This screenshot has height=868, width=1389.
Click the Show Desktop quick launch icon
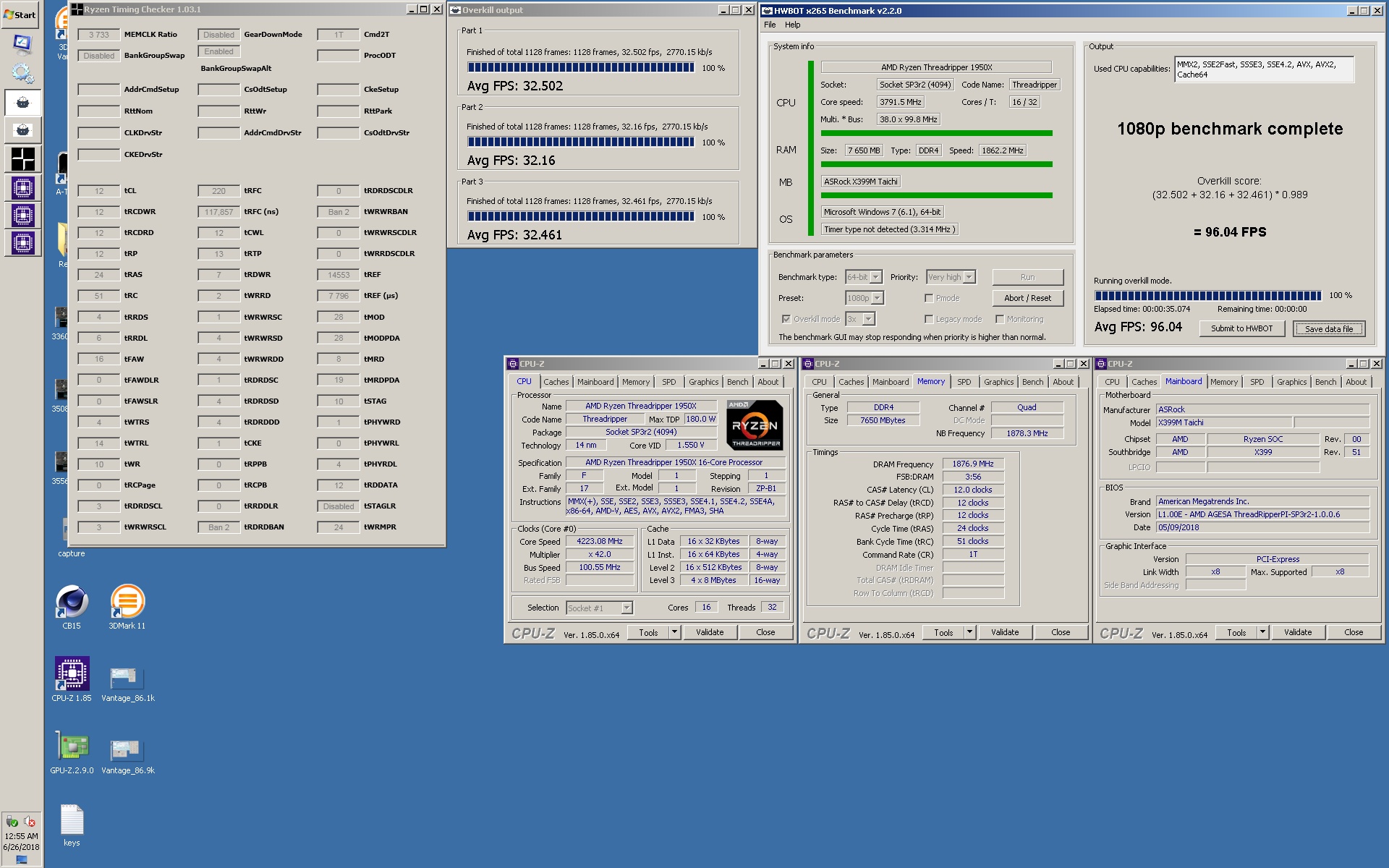pyautogui.click(x=22, y=44)
